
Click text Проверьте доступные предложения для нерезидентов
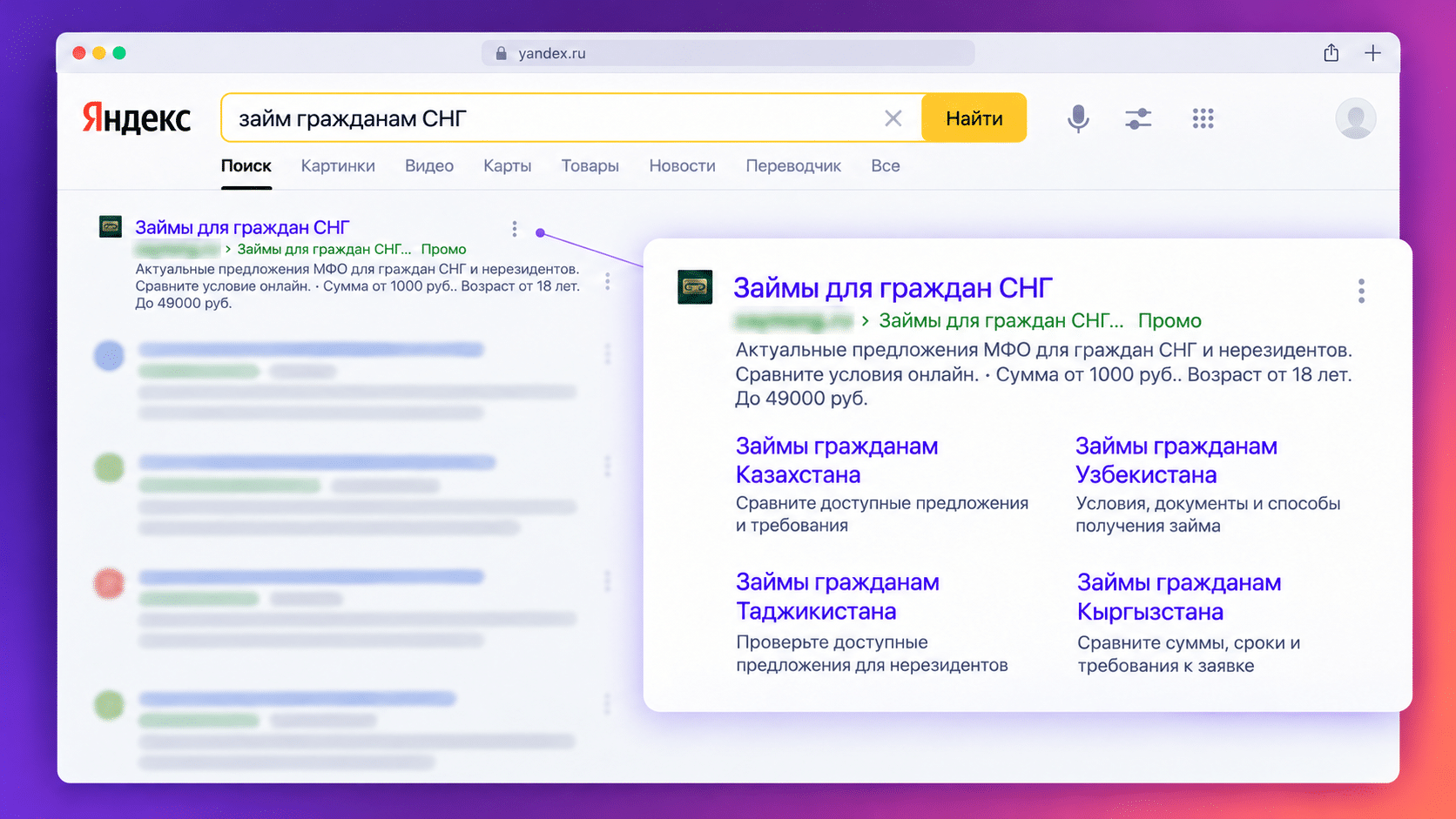[x=872, y=654]
